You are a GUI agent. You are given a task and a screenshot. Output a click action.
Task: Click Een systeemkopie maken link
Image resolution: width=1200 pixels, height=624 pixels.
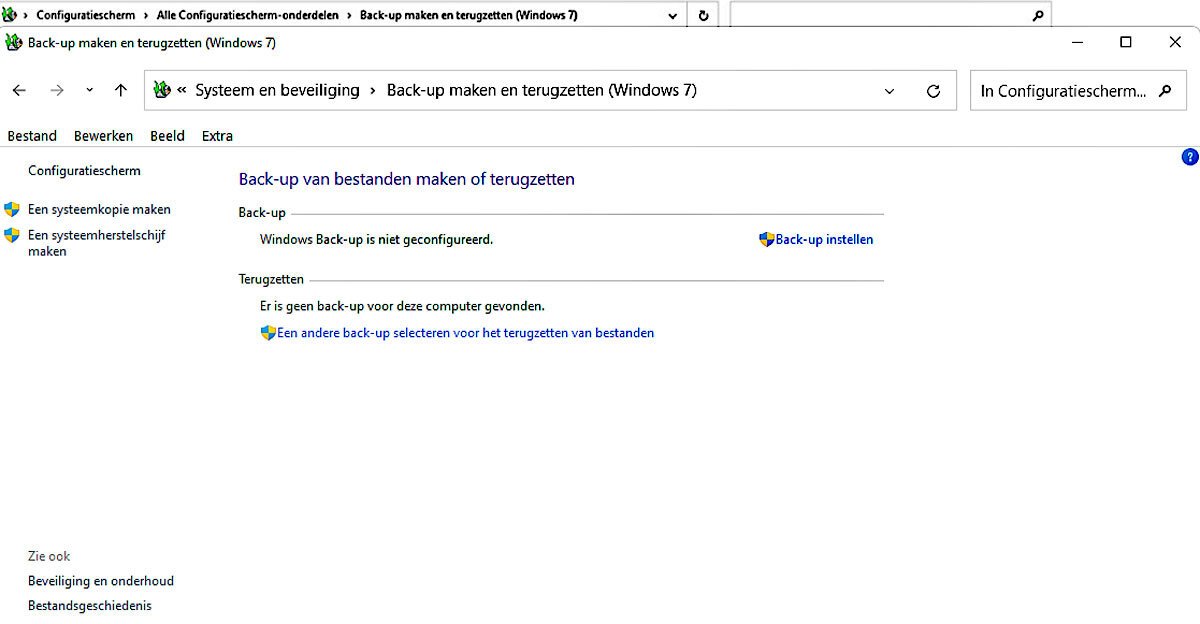pos(99,210)
